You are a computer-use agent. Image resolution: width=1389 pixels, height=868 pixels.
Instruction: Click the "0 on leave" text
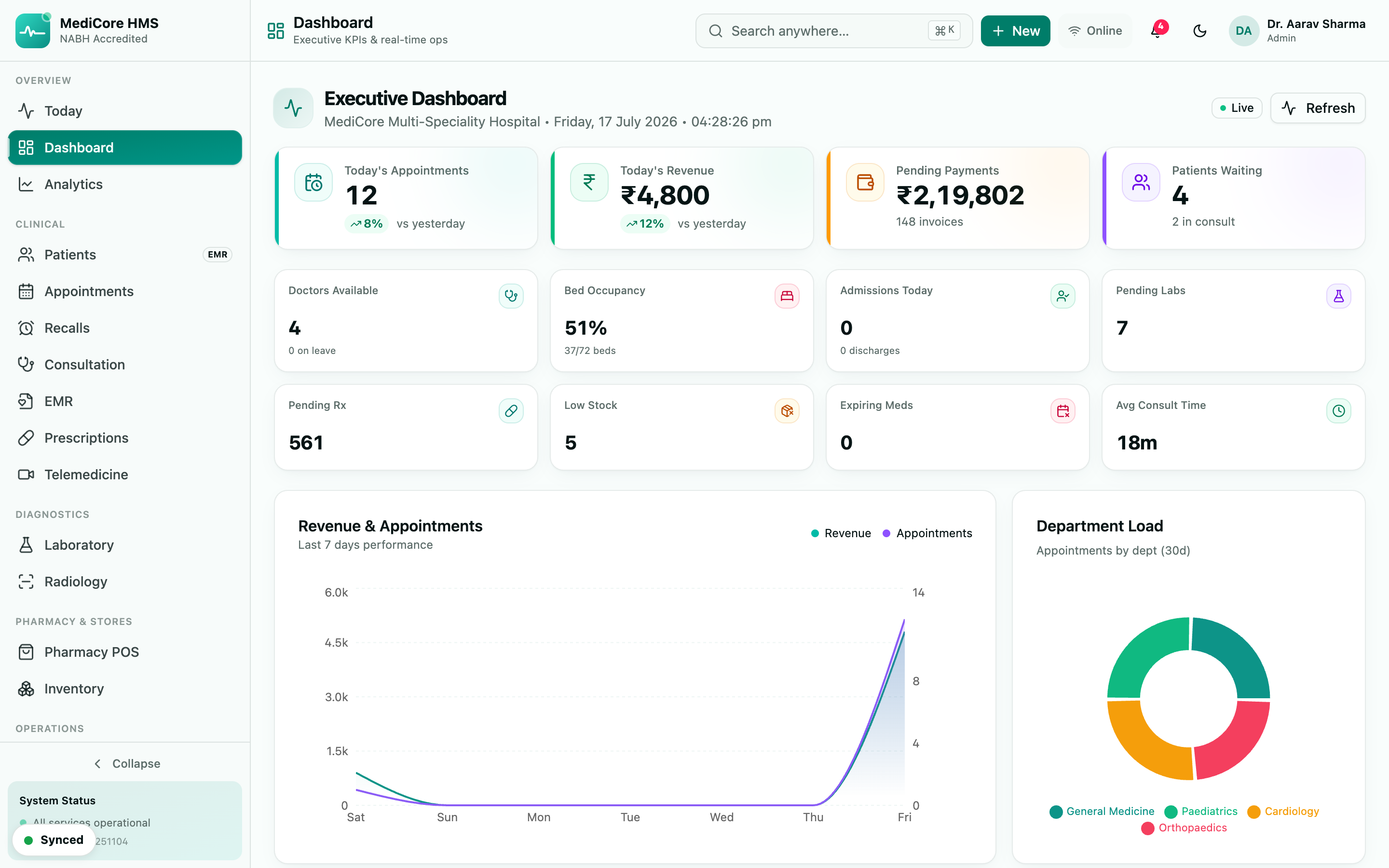point(312,351)
